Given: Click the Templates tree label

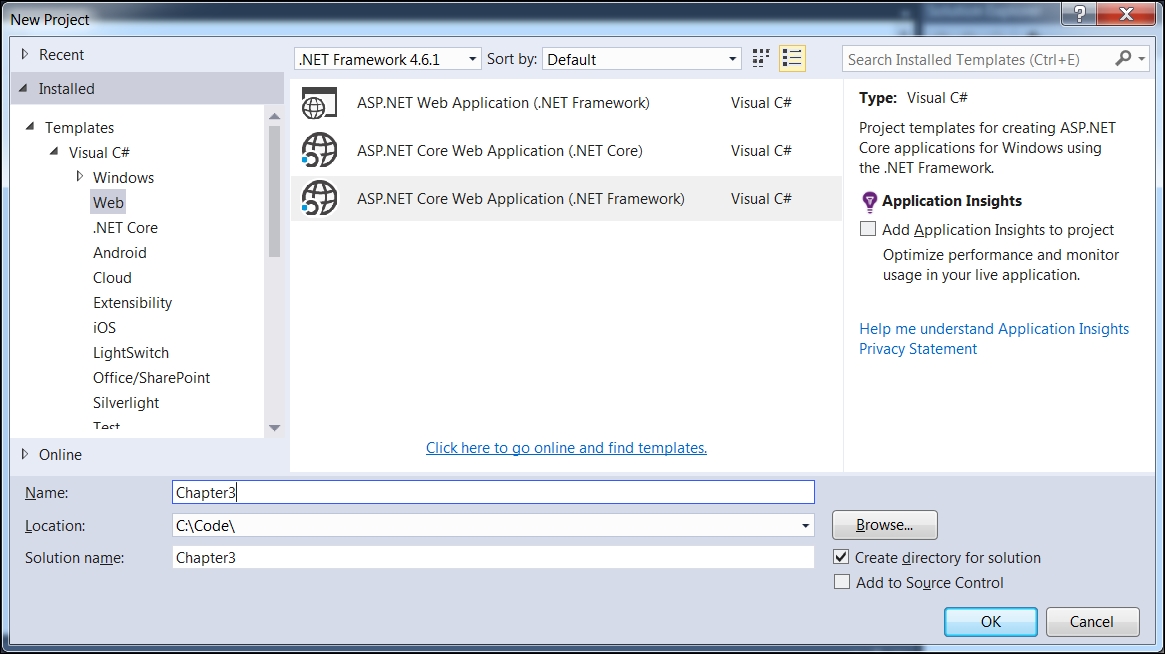Looking at the screenshot, I should coord(79,128).
